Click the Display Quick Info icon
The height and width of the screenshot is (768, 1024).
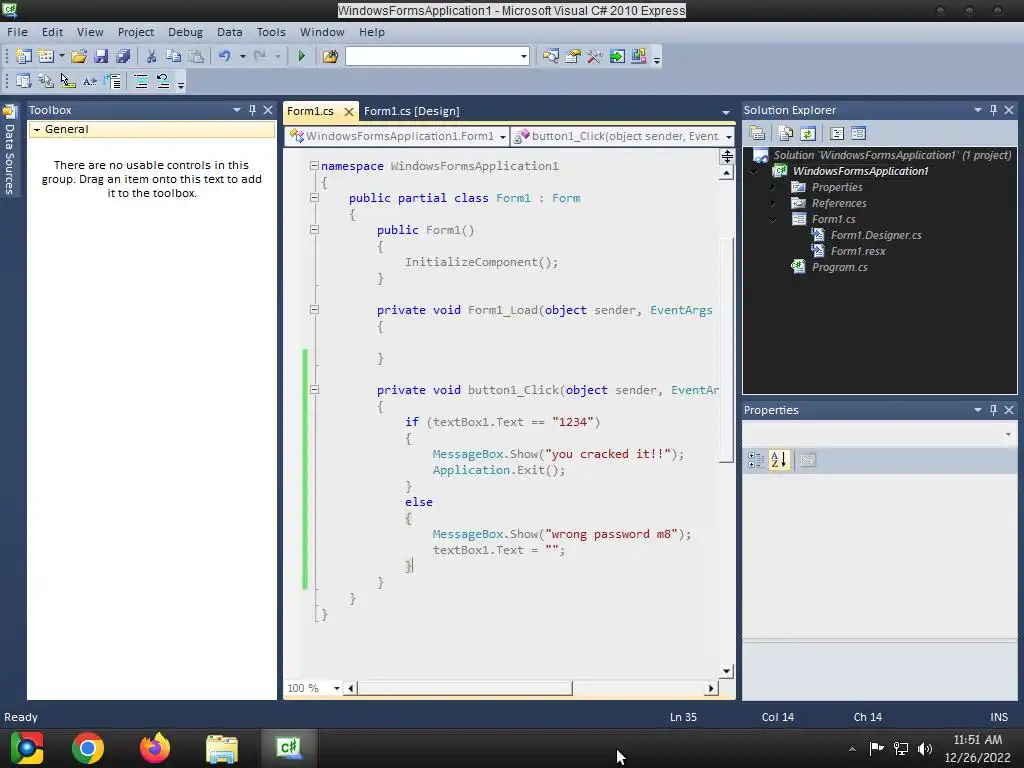click(x=68, y=81)
